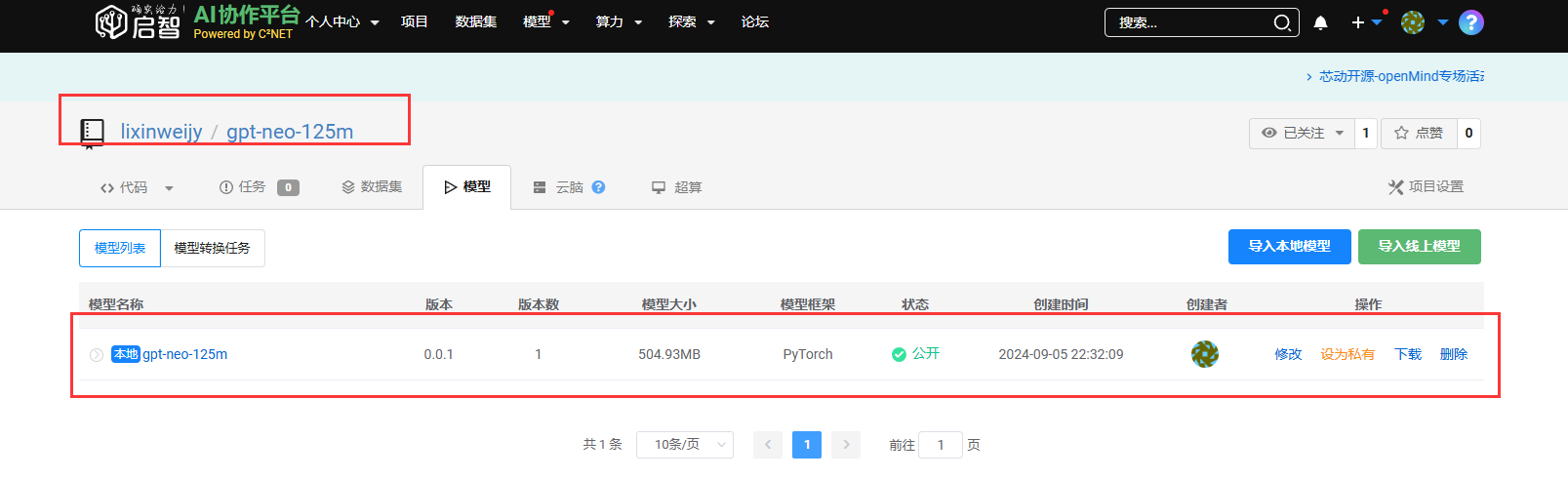The width and height of the screenshot is (1568, 479).
Task: Click the search magnifier icon
Action: coord(1282,22)
